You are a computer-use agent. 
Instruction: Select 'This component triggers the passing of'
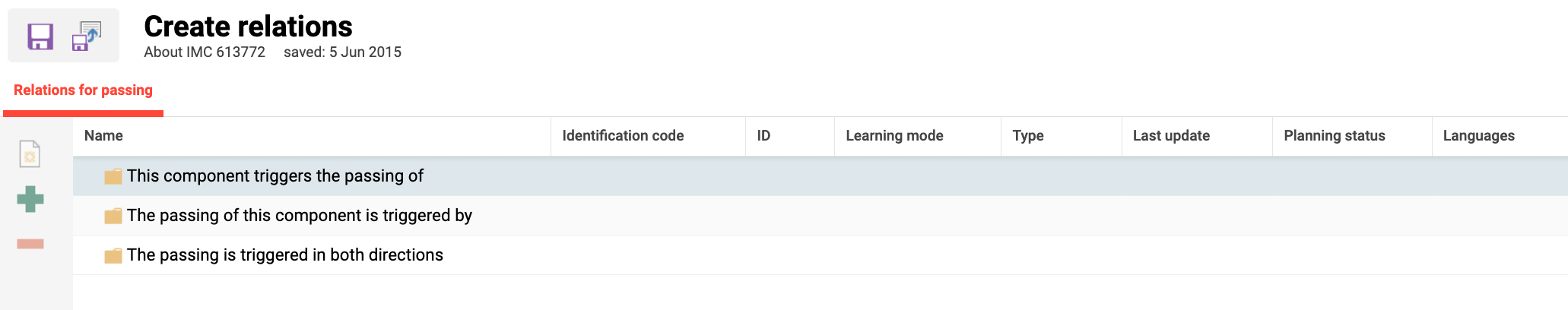click(275, 176)
